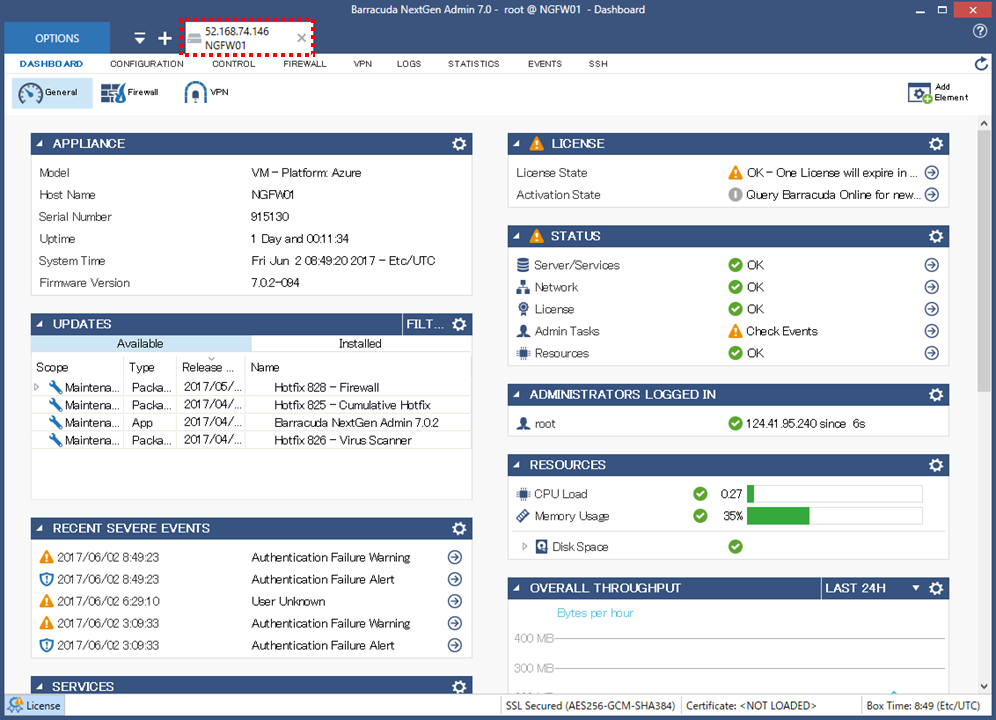Screen dimensions: 996x720
Task: Open ADMINISTRATORS LOGGED IN settings gear
Action: point(936,395)
